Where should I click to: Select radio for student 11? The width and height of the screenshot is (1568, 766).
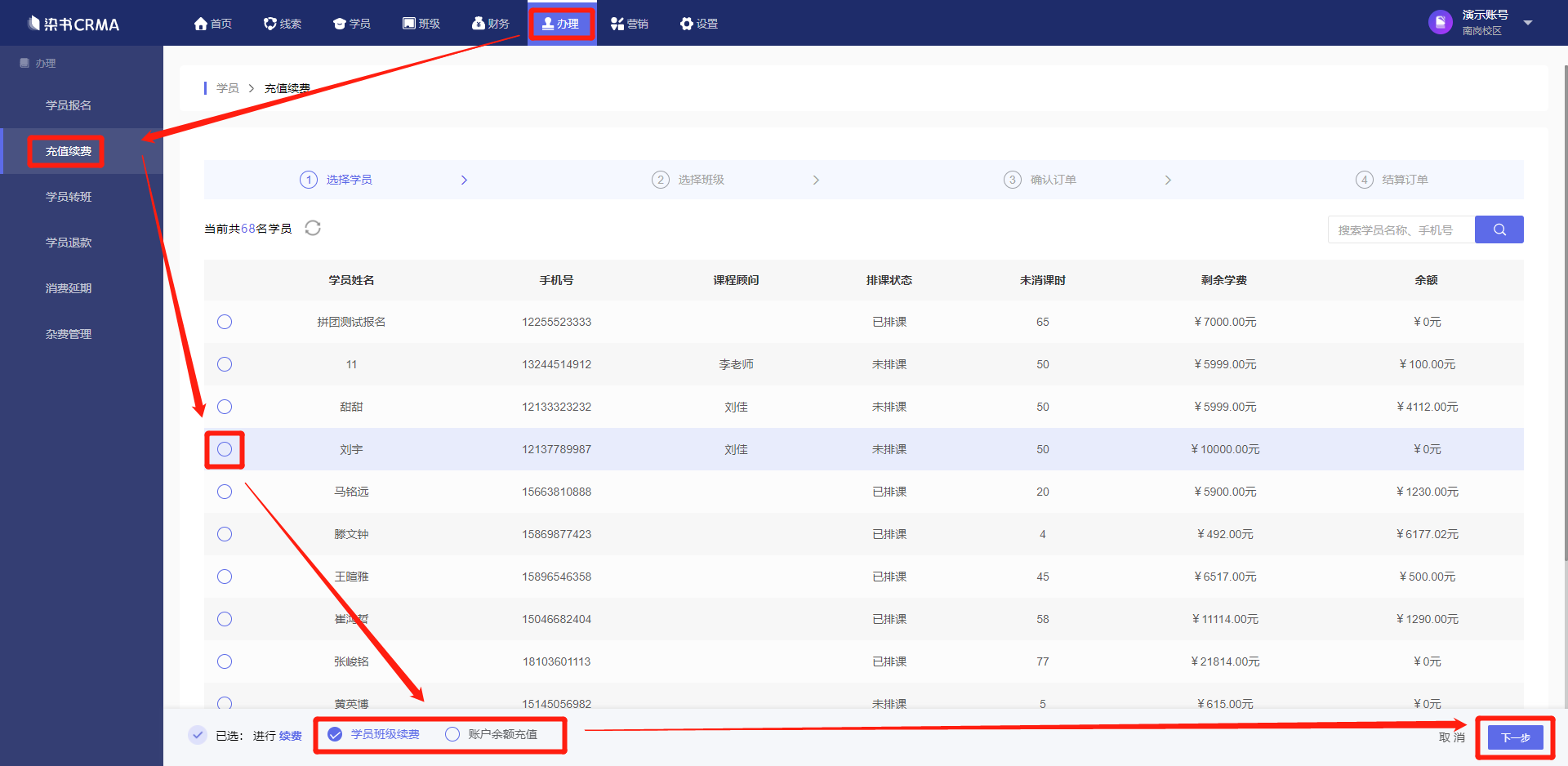pyautogui.click(x=225, y=364)
